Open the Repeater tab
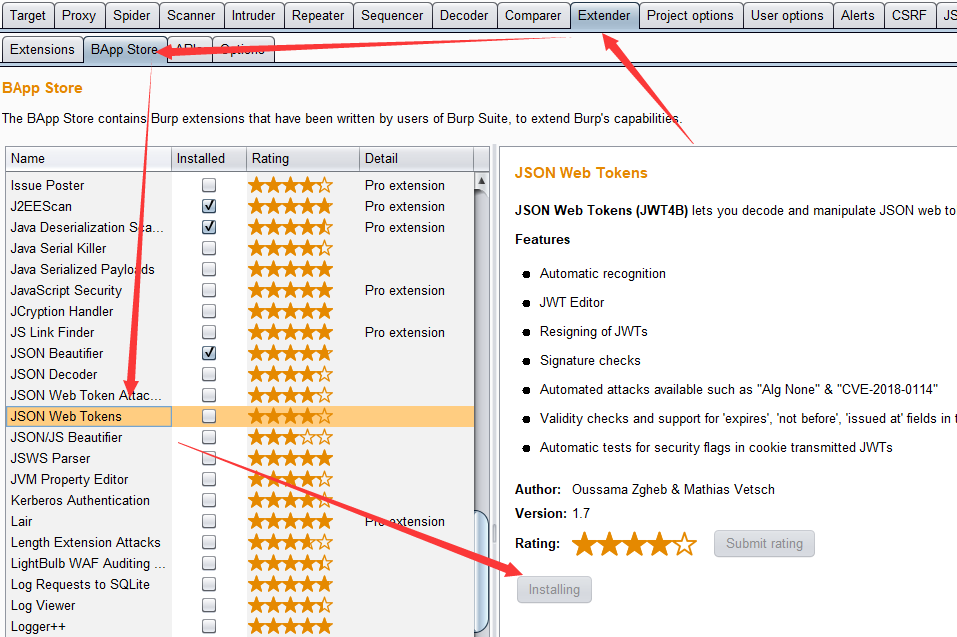This screenshot has width=957, height=637. 318,15
